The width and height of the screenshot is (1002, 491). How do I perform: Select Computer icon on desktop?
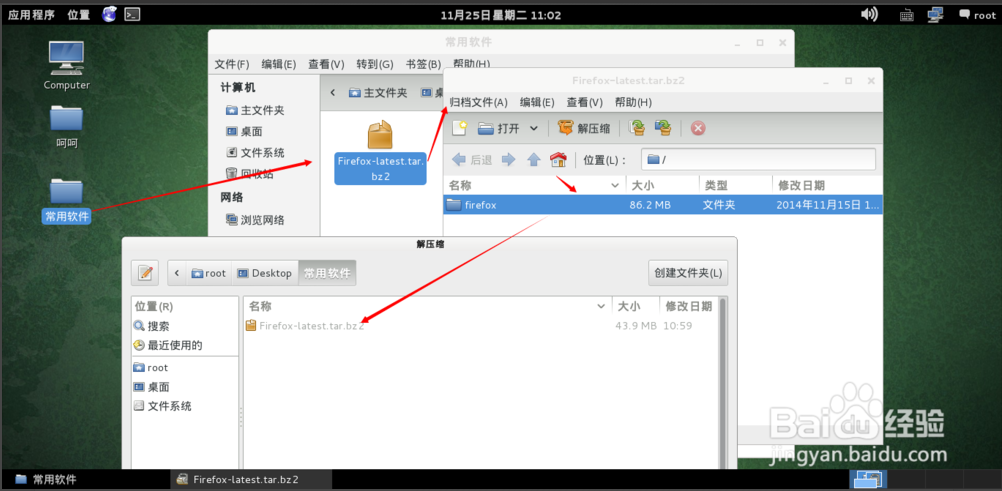pos(66,65)
